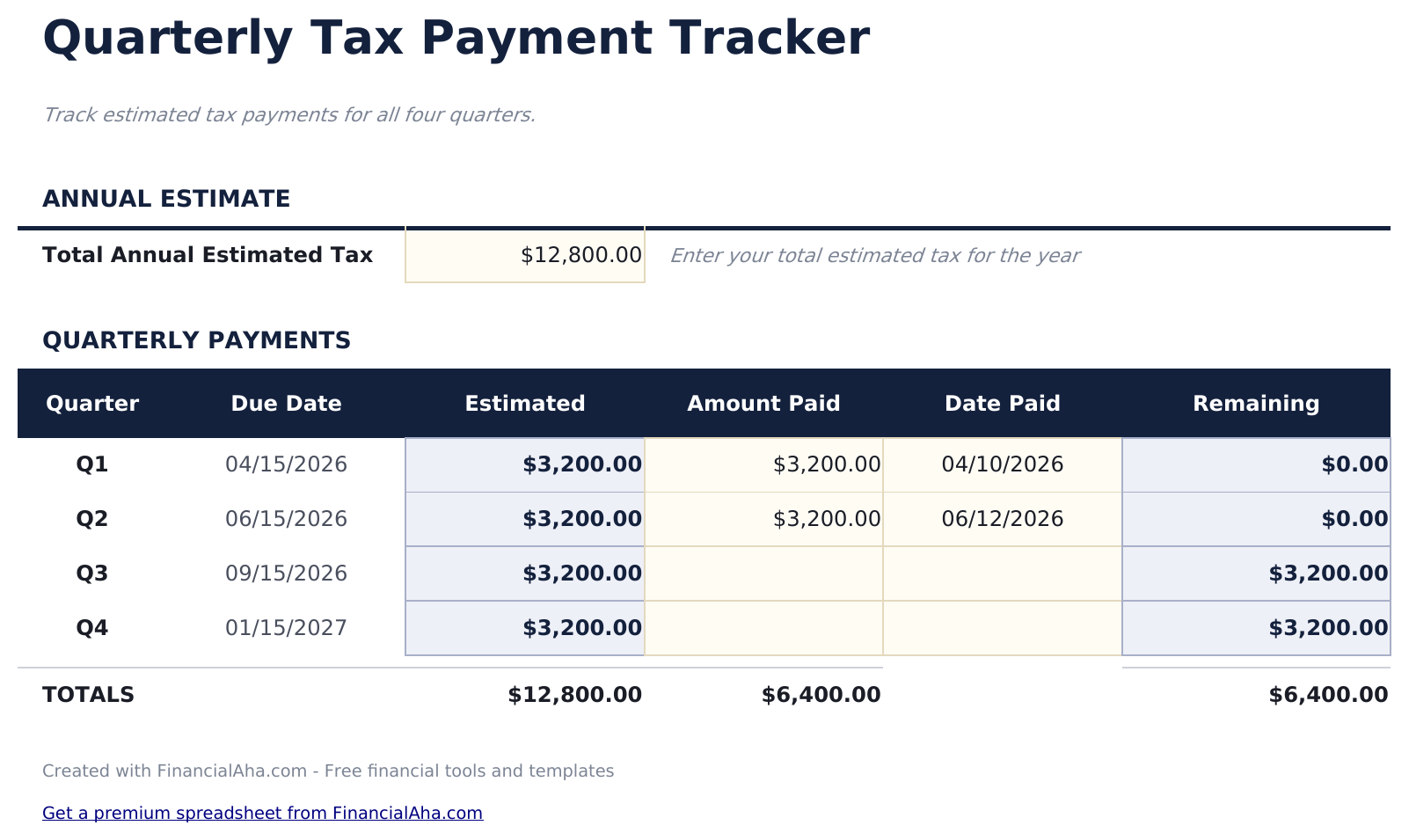Click the empty Q4 Amount Paid cell
The width and height of the screenshot is (1409, 840).
point(763,628)
